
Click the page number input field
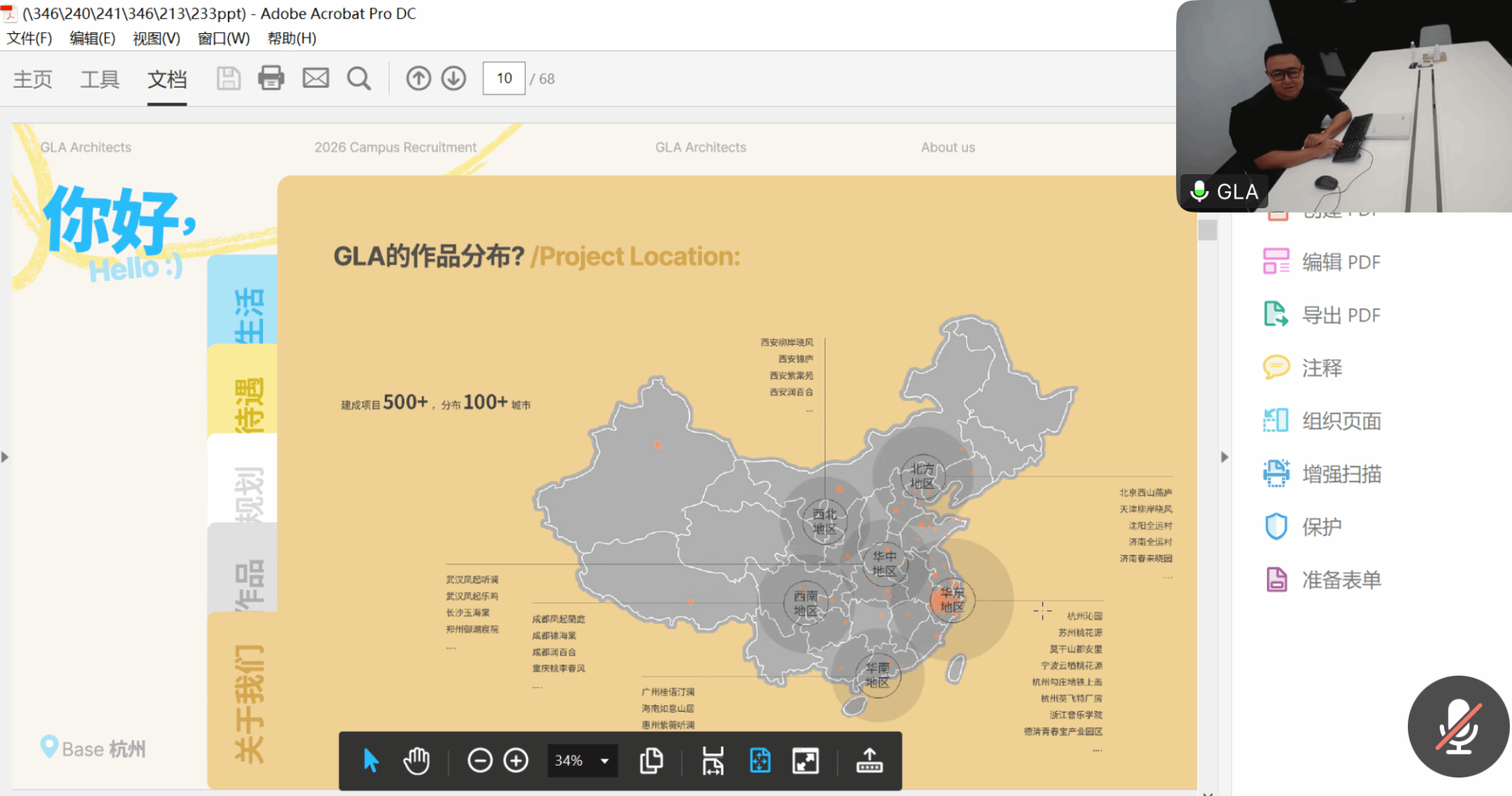504,78
